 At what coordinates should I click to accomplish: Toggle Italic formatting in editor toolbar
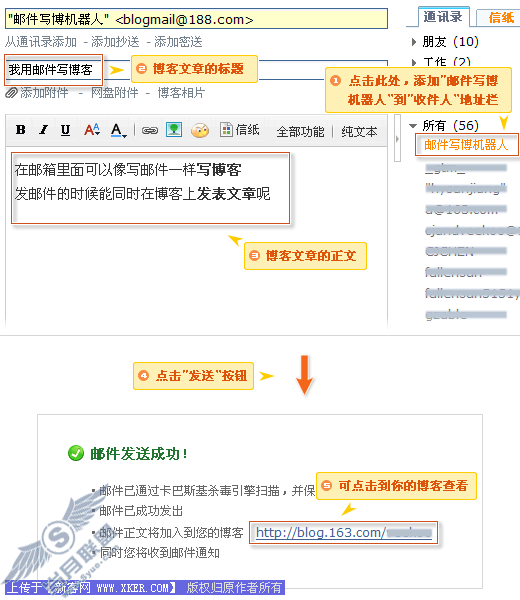[43, 130]
